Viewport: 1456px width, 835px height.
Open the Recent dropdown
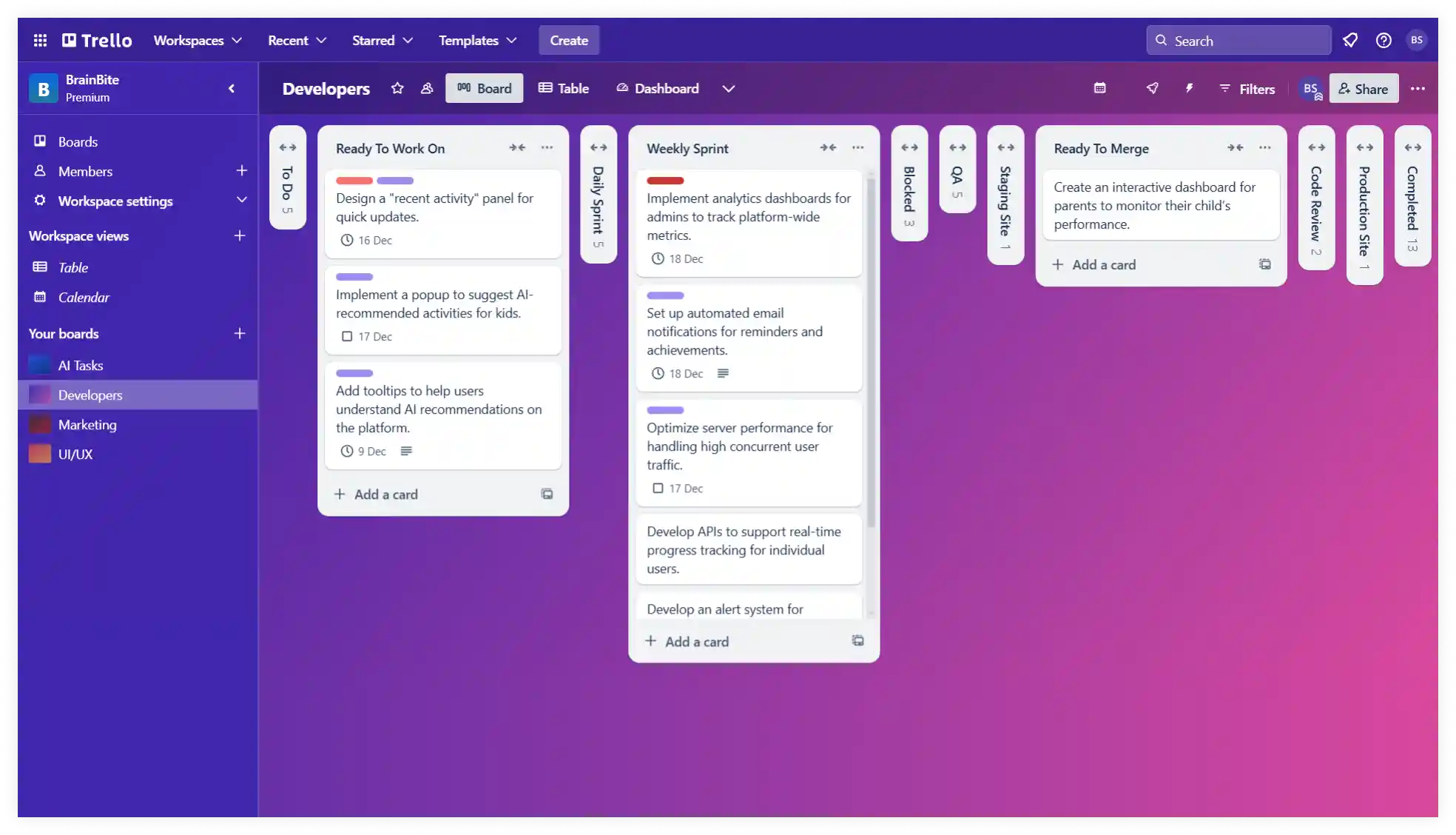297,40
